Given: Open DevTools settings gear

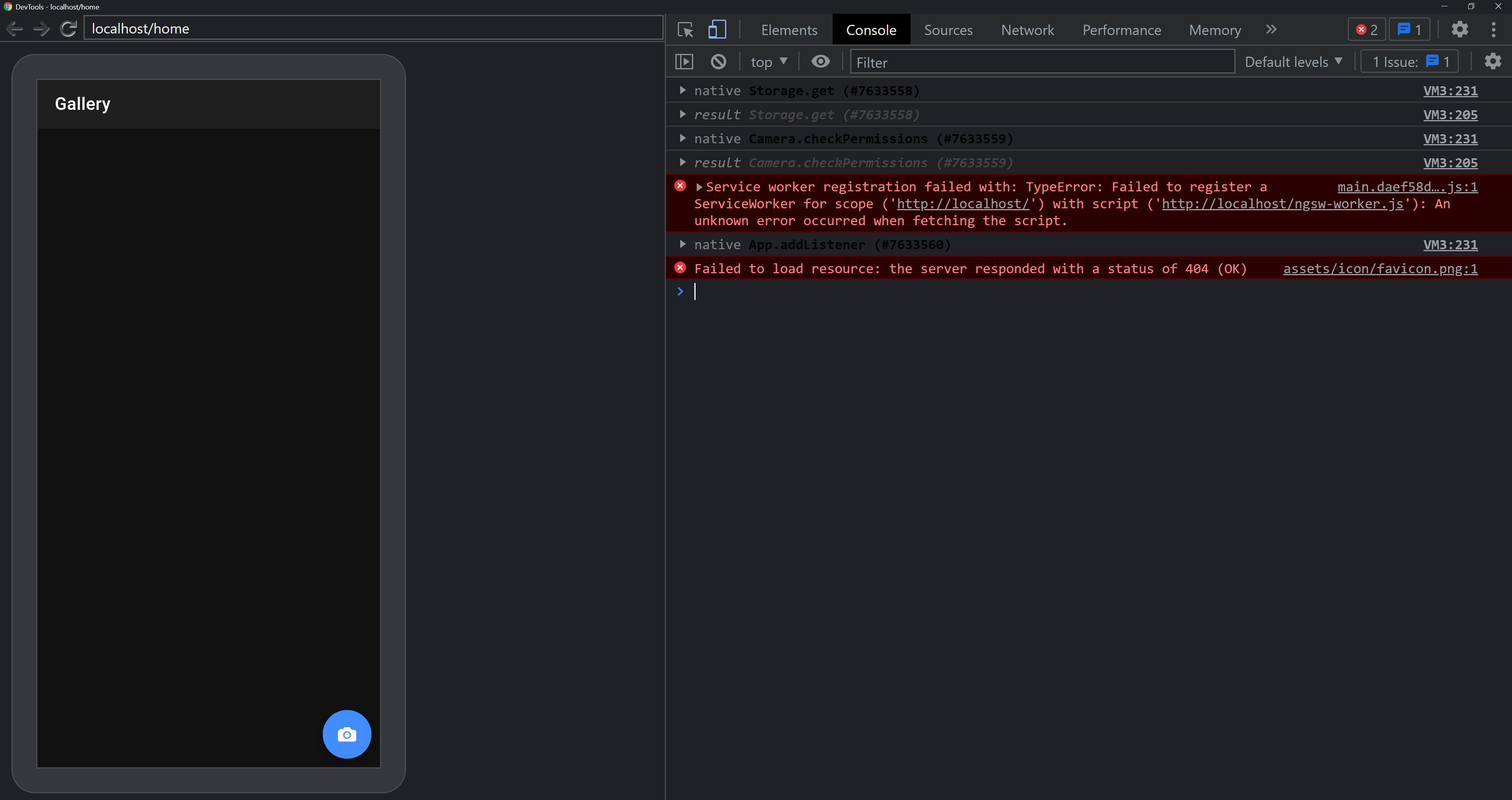Looking at the screenshot, I should coord(1460,30).
